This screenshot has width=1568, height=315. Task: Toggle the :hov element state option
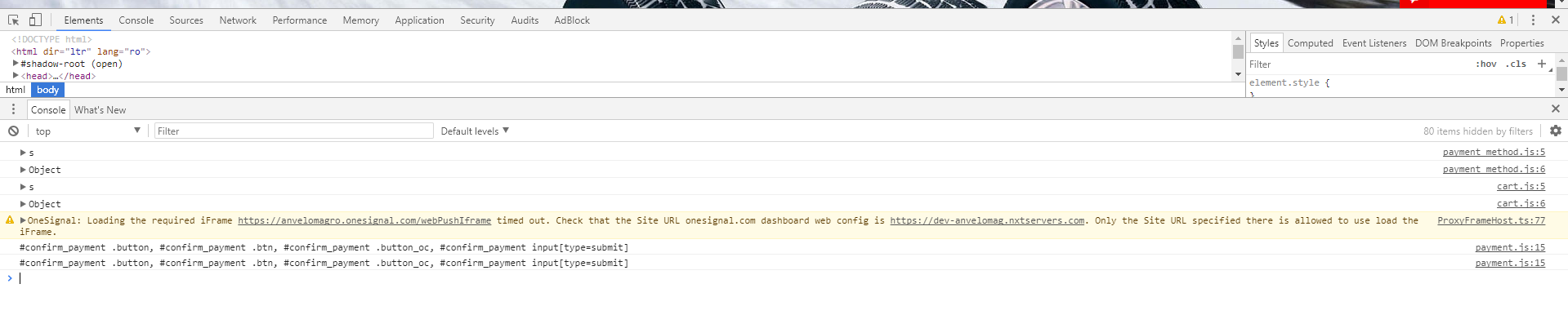pos(1485,64)
